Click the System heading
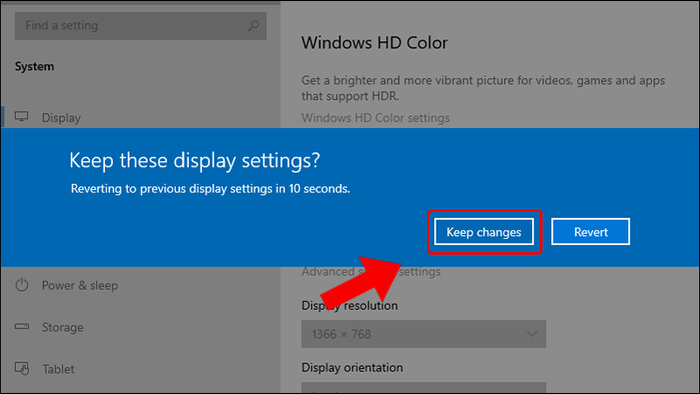700x394 pixels. pos(34,66)
